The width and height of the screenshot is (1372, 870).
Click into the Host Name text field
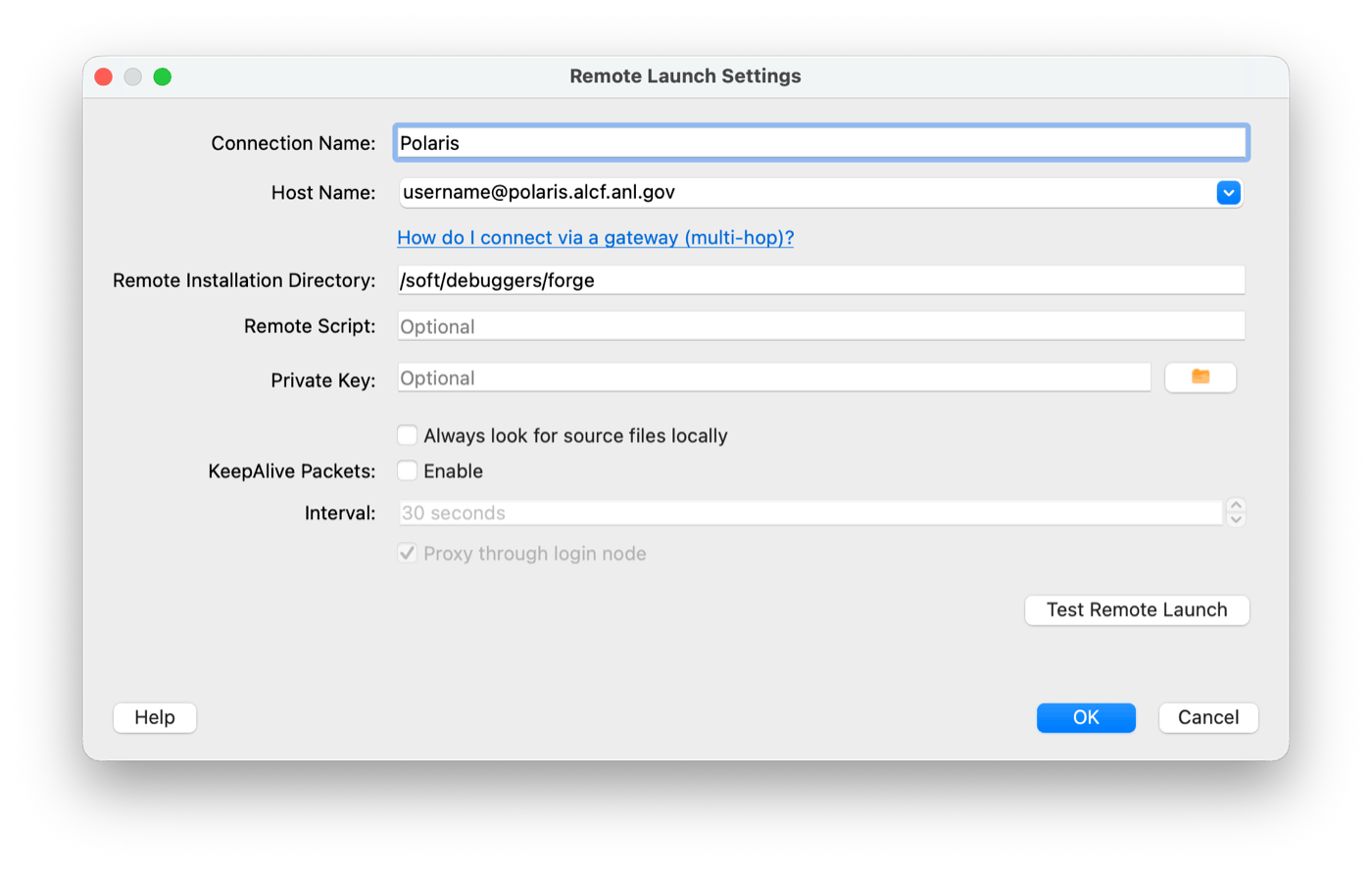(807, 193)
